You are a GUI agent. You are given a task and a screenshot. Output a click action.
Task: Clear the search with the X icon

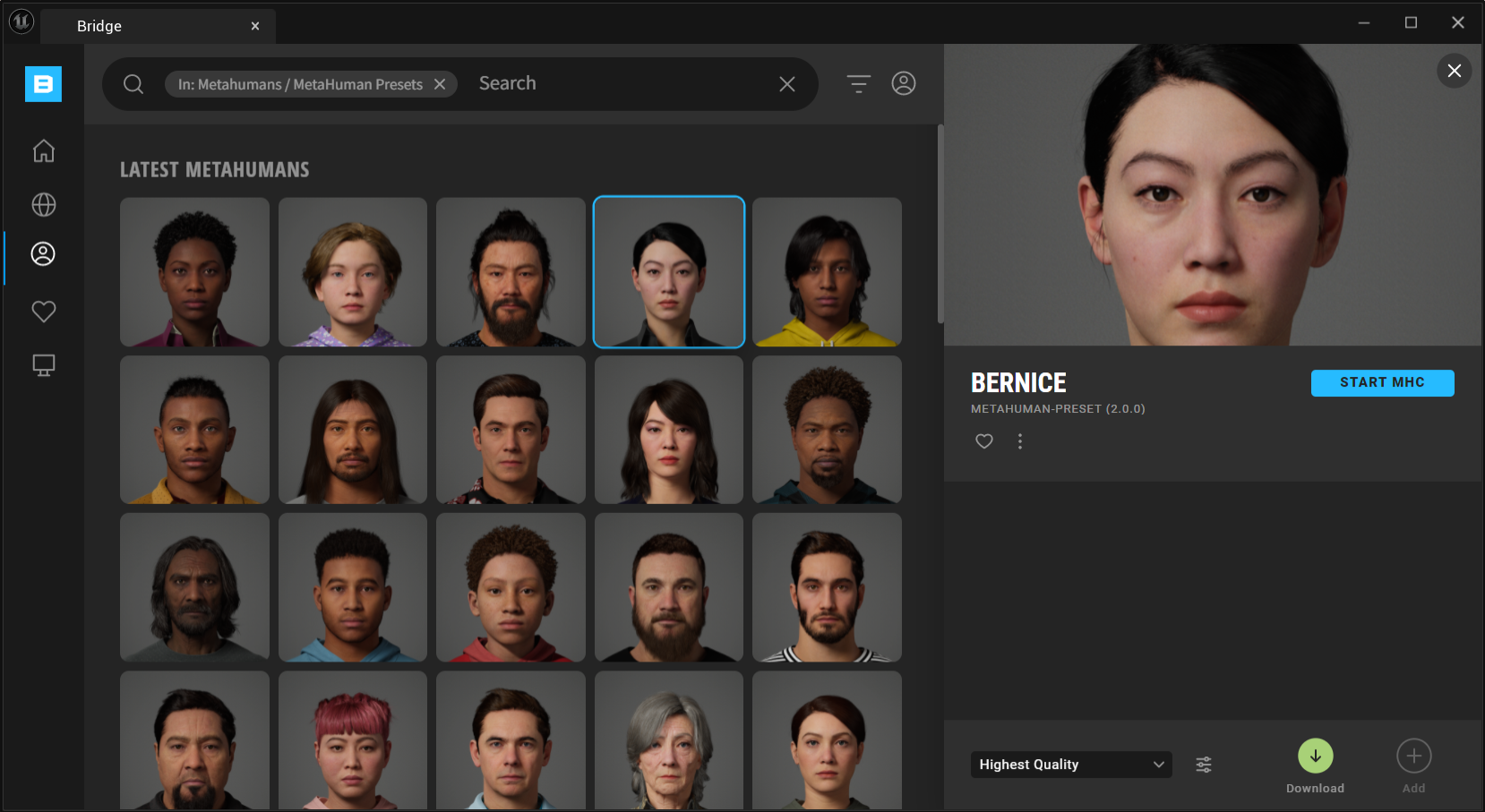point(787,84)
